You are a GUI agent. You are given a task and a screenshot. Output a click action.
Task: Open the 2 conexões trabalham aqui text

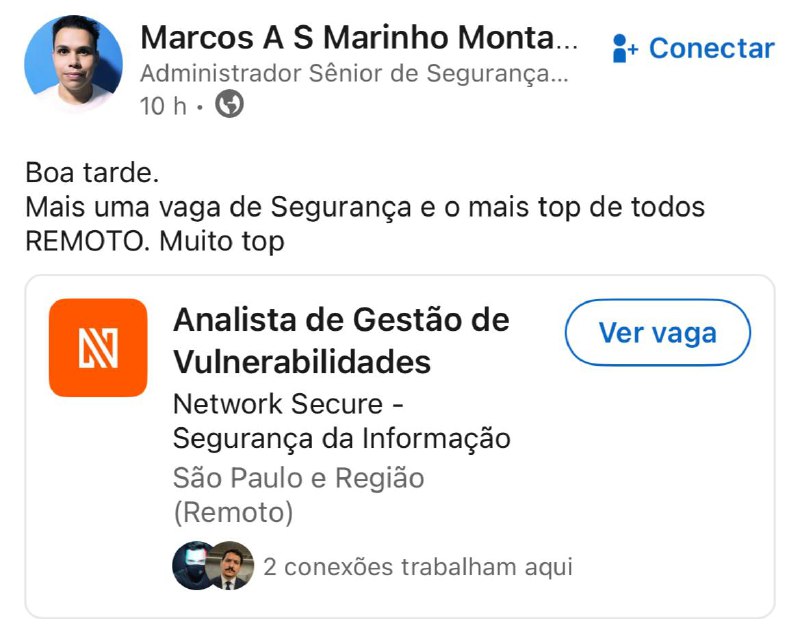[x=418, y=567]
